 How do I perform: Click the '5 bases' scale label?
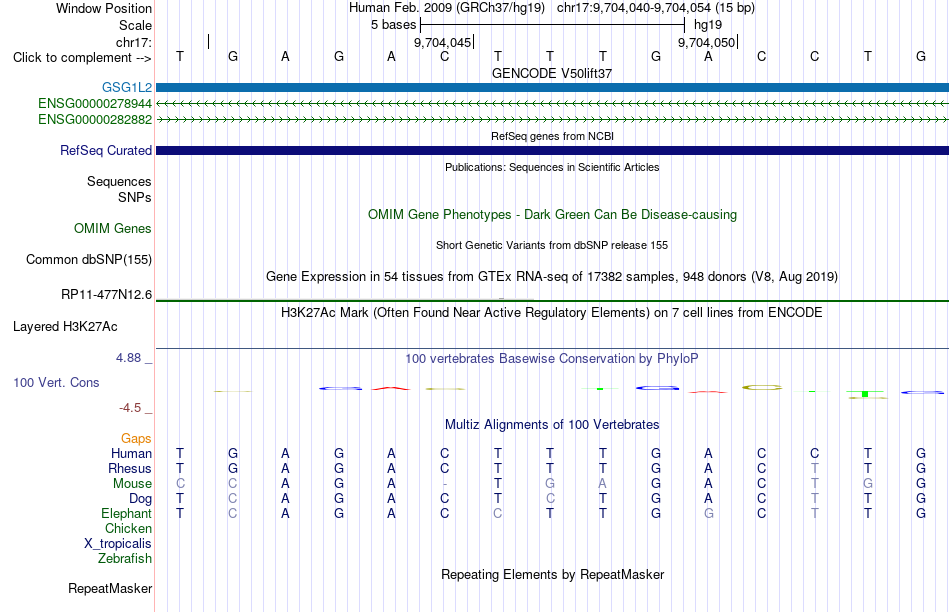(393, 25)
